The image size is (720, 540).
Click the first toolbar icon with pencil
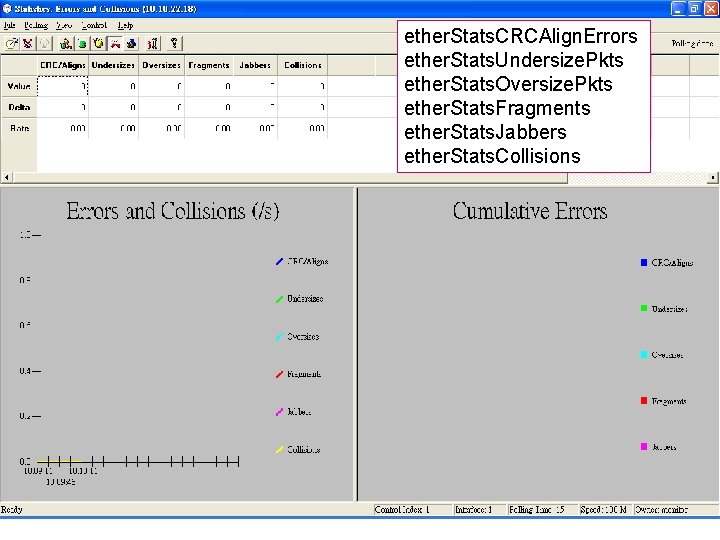click(x=12, y=44)
